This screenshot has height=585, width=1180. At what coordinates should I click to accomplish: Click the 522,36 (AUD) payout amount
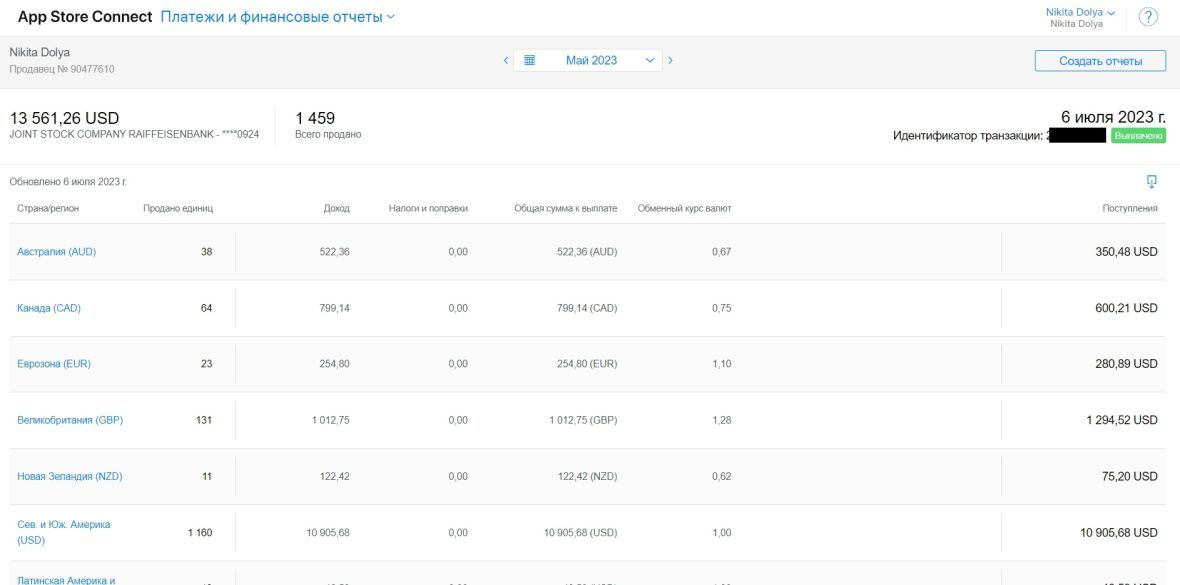click(587, 252)
